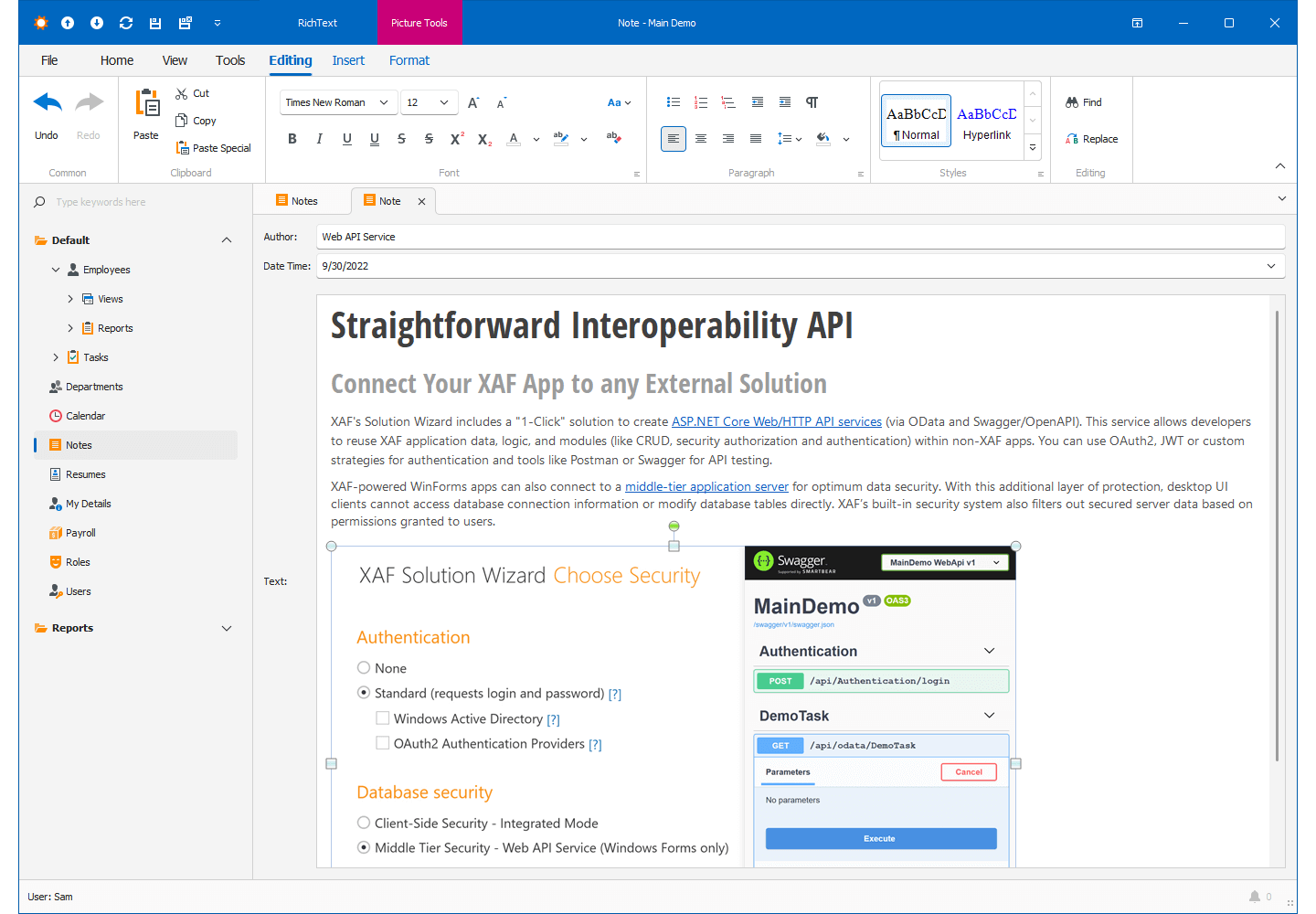The image size is (1316, 914).
Task: Switch to the Insert ribbon tab
Action: click(348, 60)
